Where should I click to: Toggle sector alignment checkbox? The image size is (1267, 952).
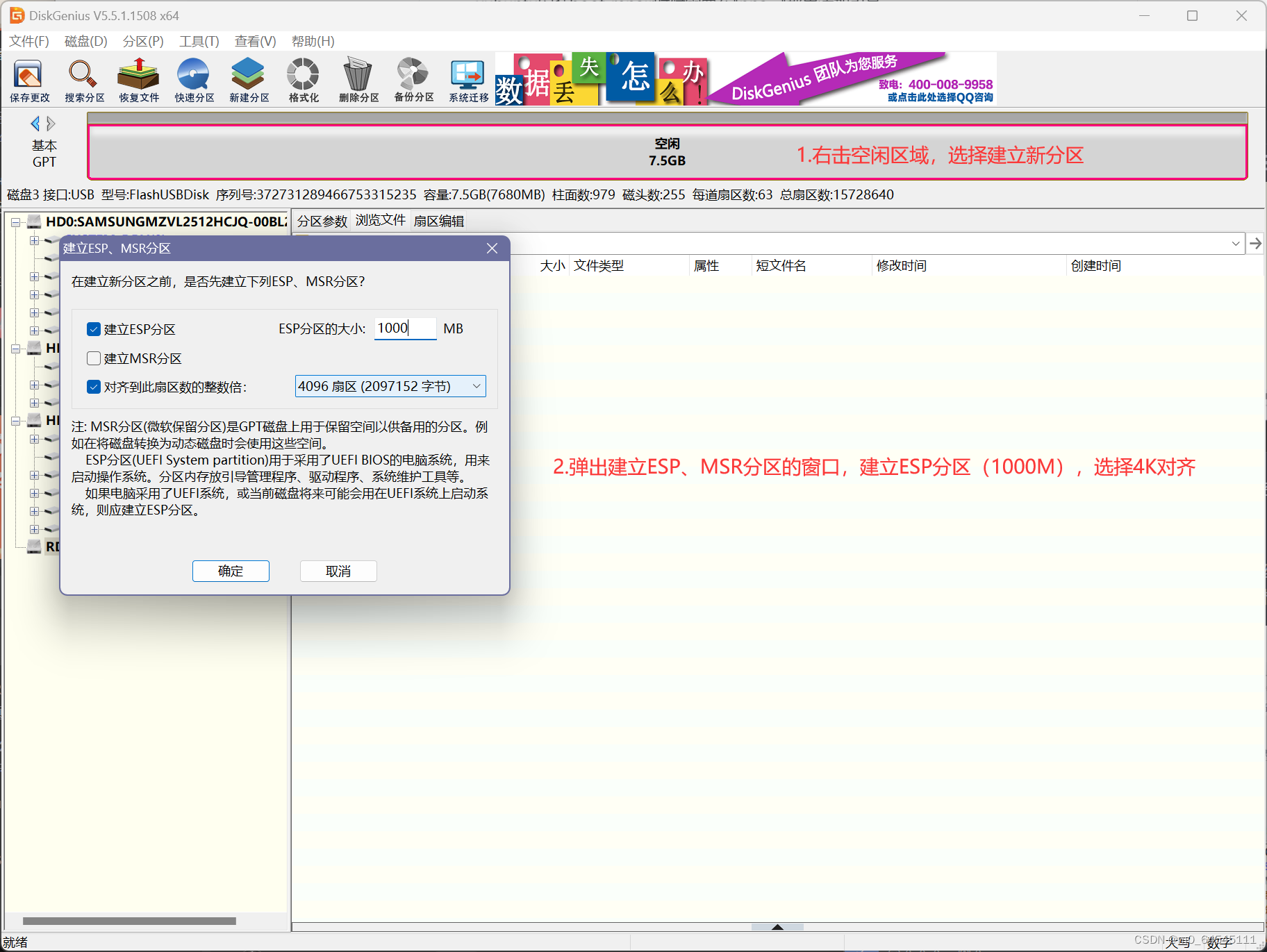tap(94, 387)
